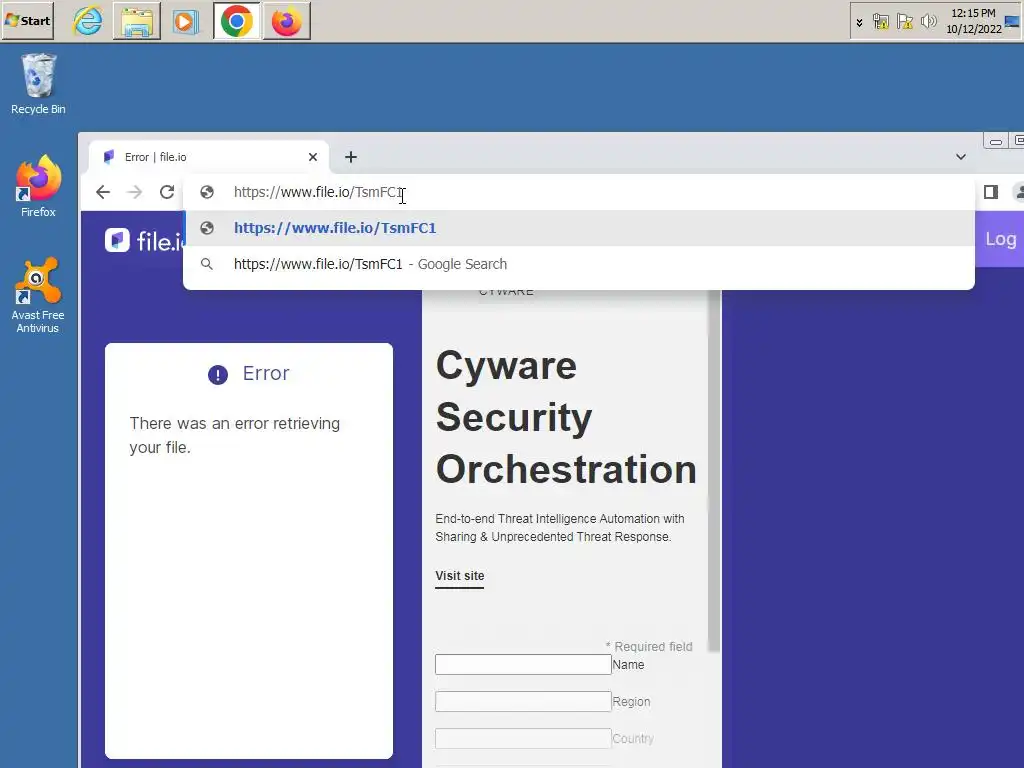The width and height of the screenshot is (1024, 768).
Task: Select the https://www.file.io/TsmFC1 URL suggestion
Action: [579, 228]
